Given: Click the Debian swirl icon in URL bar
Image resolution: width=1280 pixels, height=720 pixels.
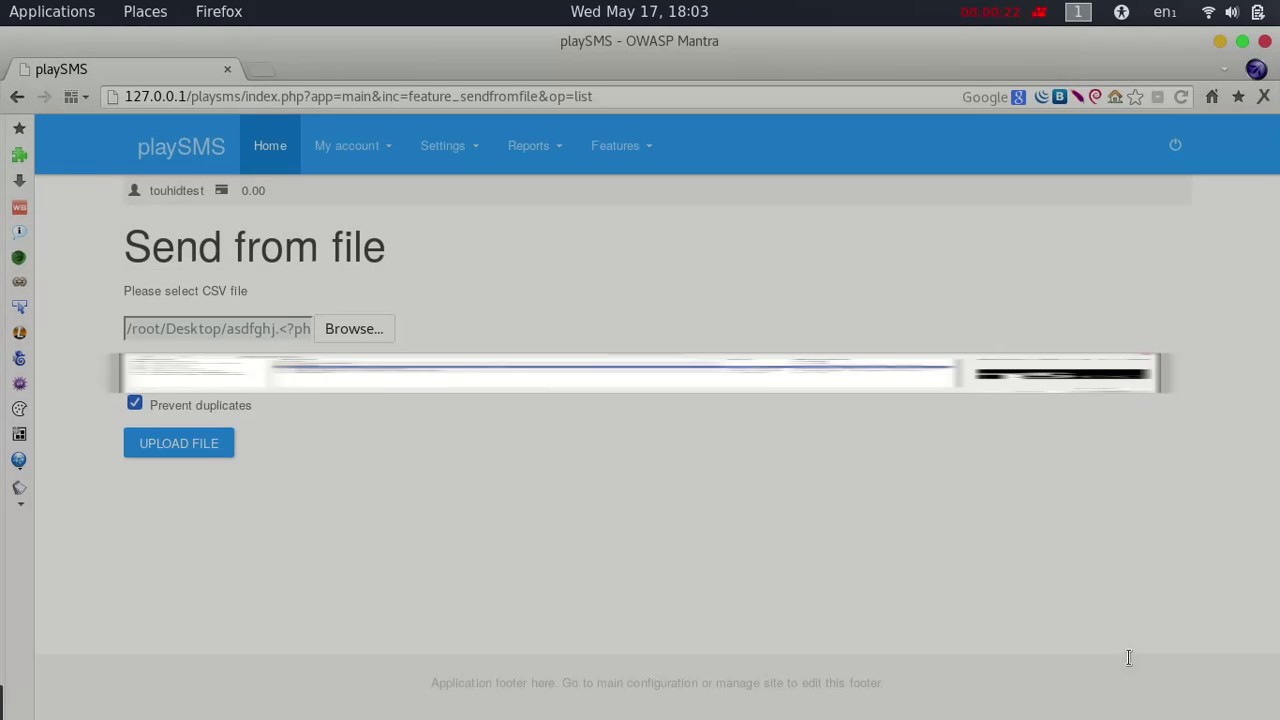Looking at the screenshot, I should coord(1095,97).
